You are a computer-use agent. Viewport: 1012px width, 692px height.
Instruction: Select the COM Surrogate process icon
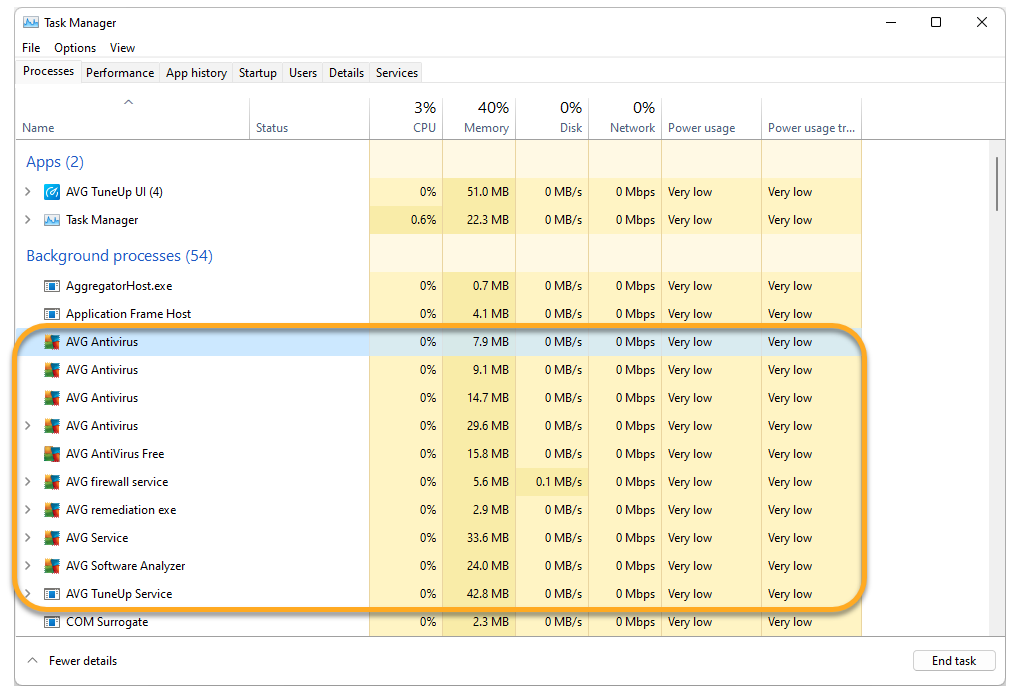[52, 622]
